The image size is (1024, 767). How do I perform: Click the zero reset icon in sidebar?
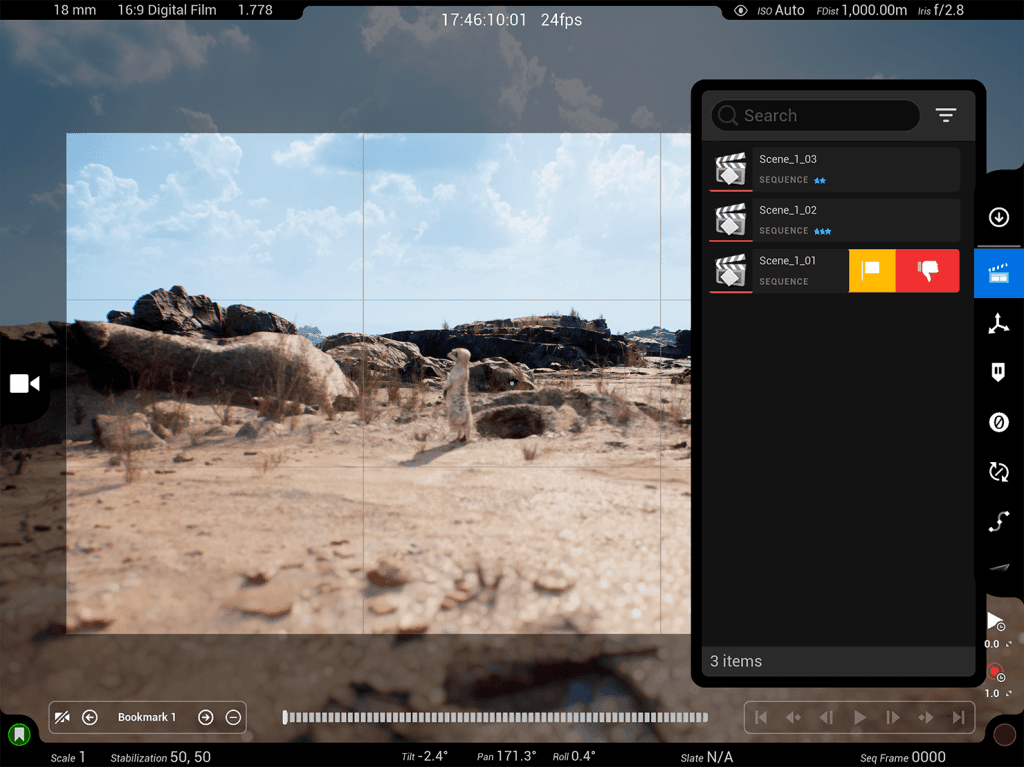coord(998,422)
